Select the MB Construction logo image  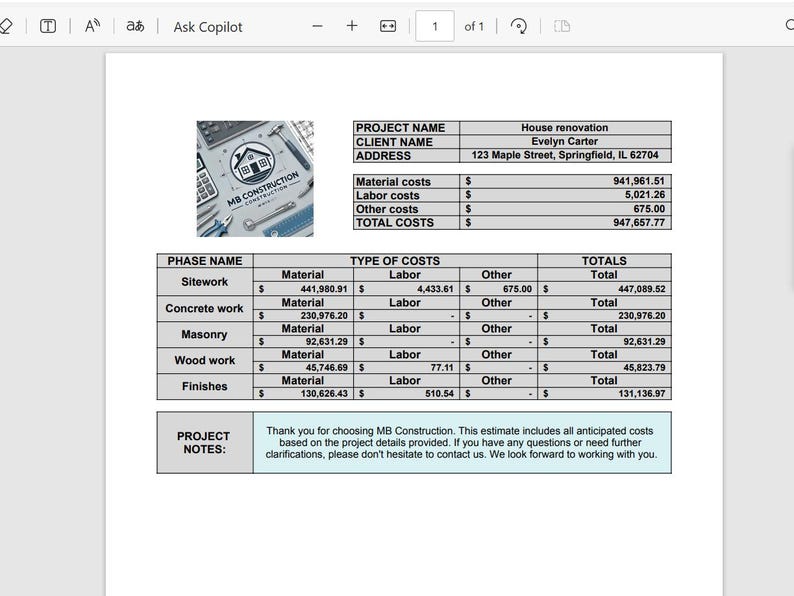[x=255, y=179]
